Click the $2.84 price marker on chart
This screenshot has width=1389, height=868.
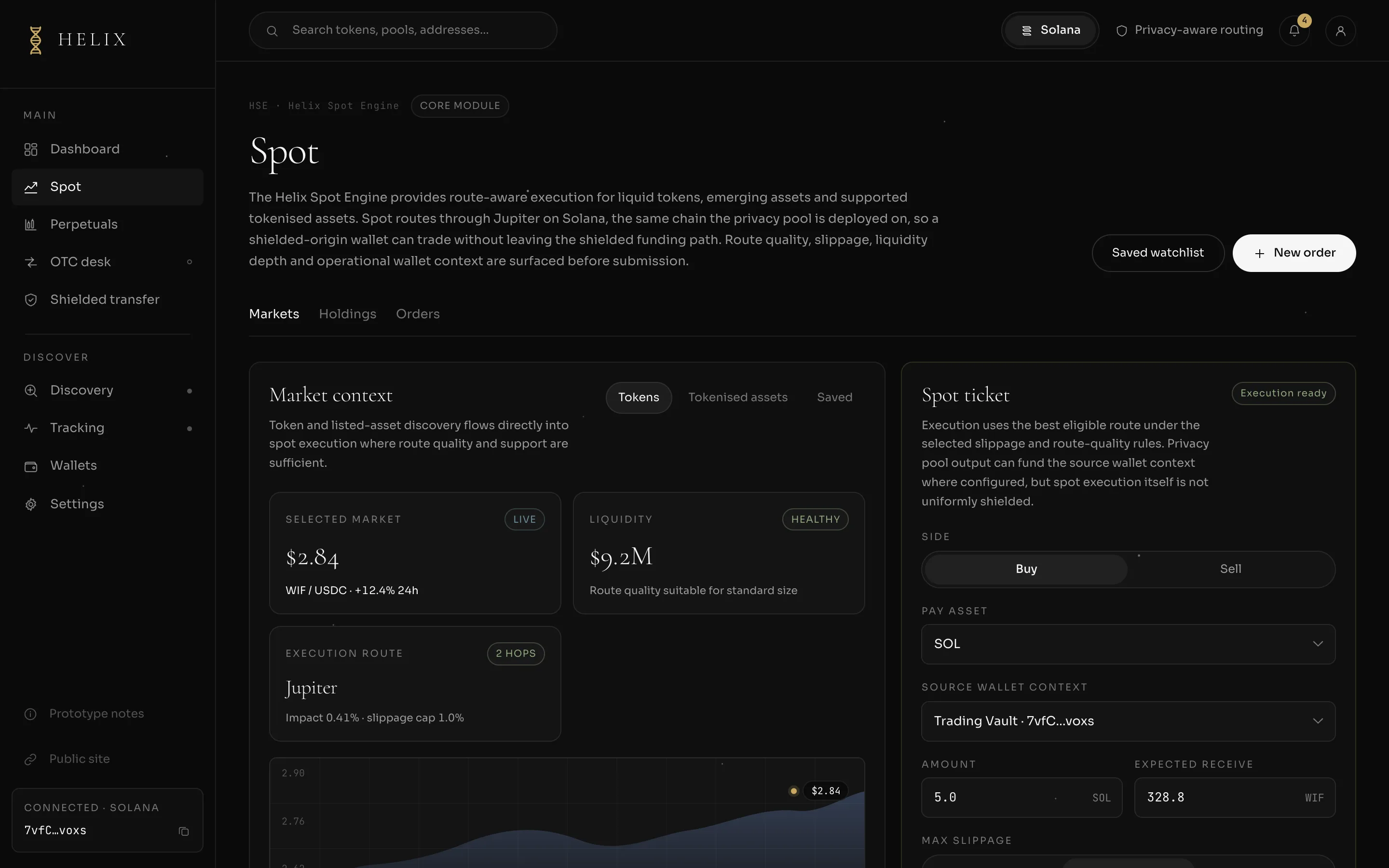pyautogui.click(x=825, y=791)
